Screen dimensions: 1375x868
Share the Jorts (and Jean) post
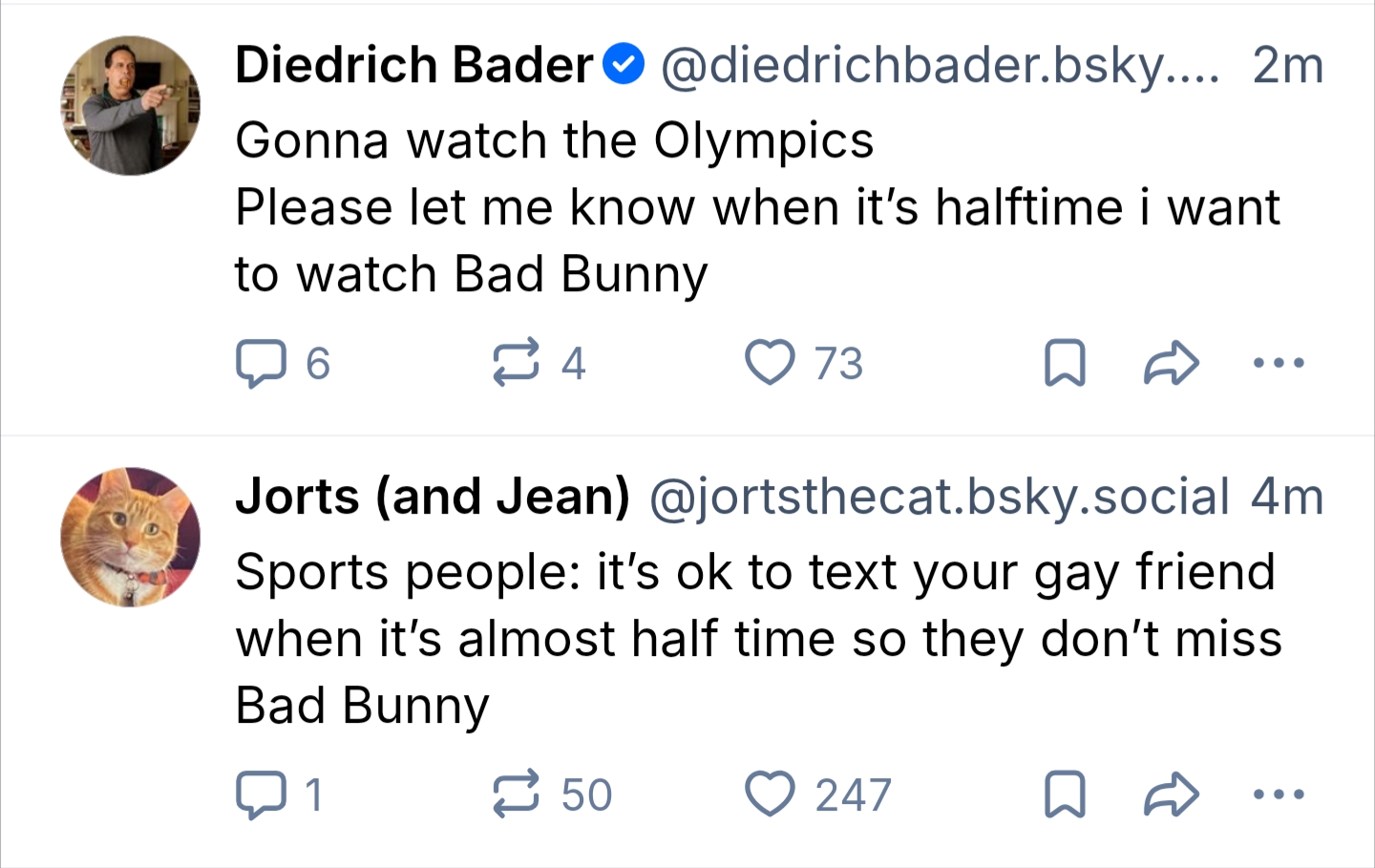1171,794
